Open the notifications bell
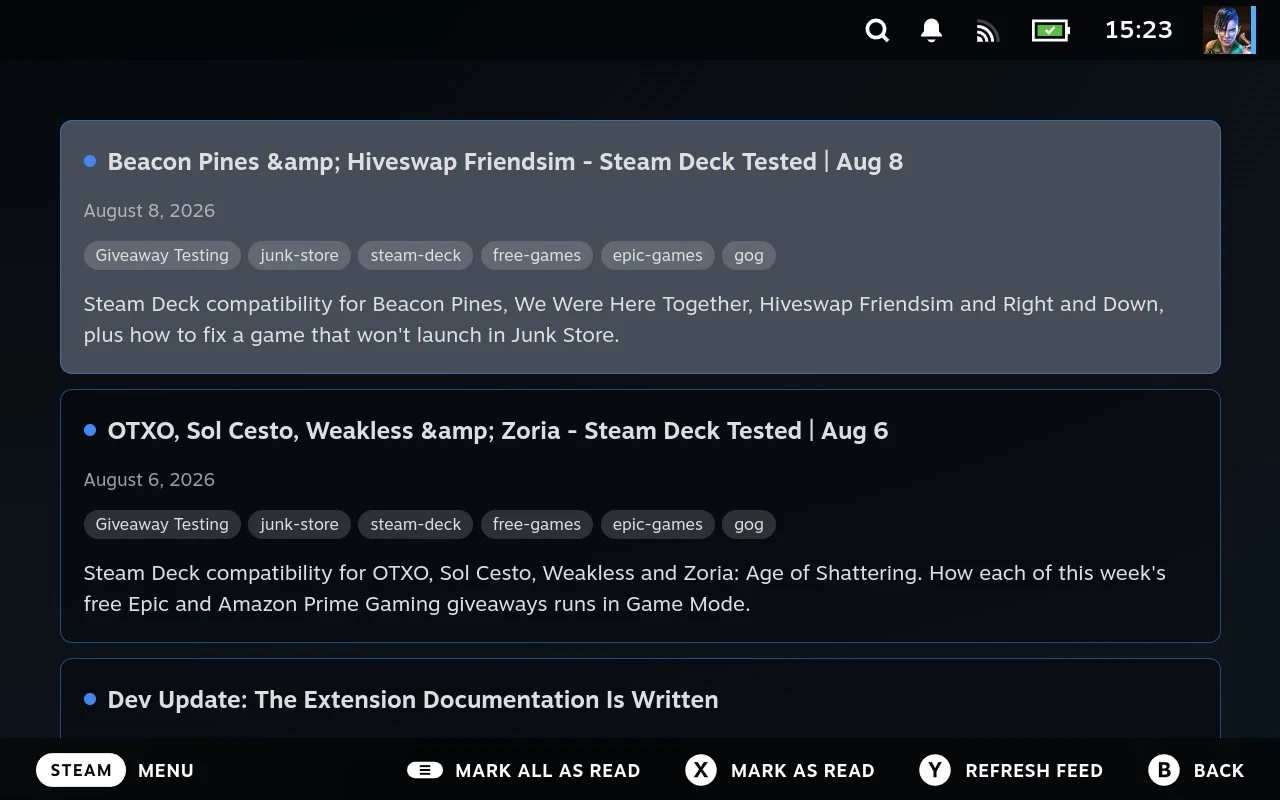This screenshot has height=800, width=1280. pyautogui.click(x=931, y=31)
